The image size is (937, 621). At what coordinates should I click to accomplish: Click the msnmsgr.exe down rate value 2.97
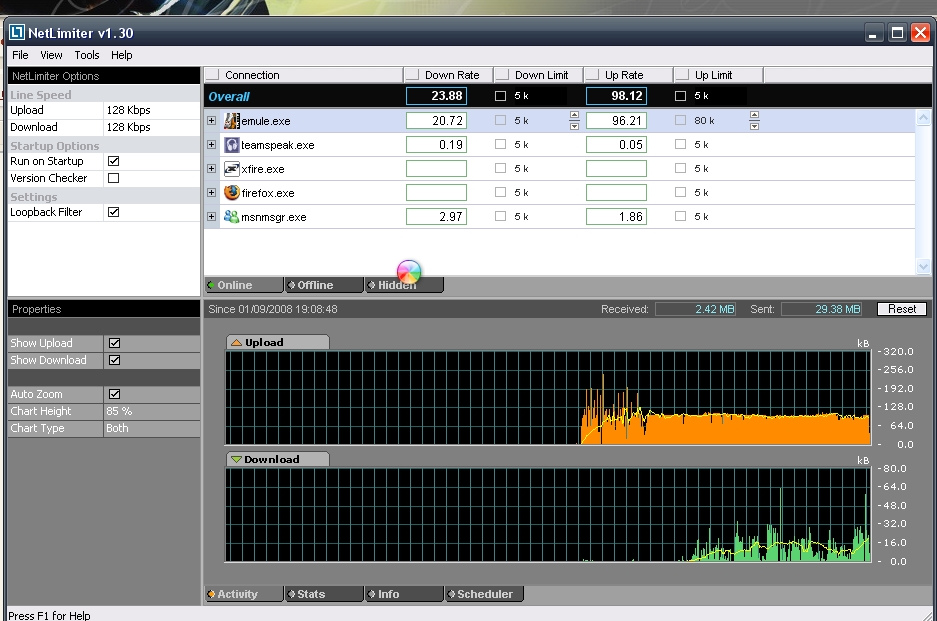(436, 216)
